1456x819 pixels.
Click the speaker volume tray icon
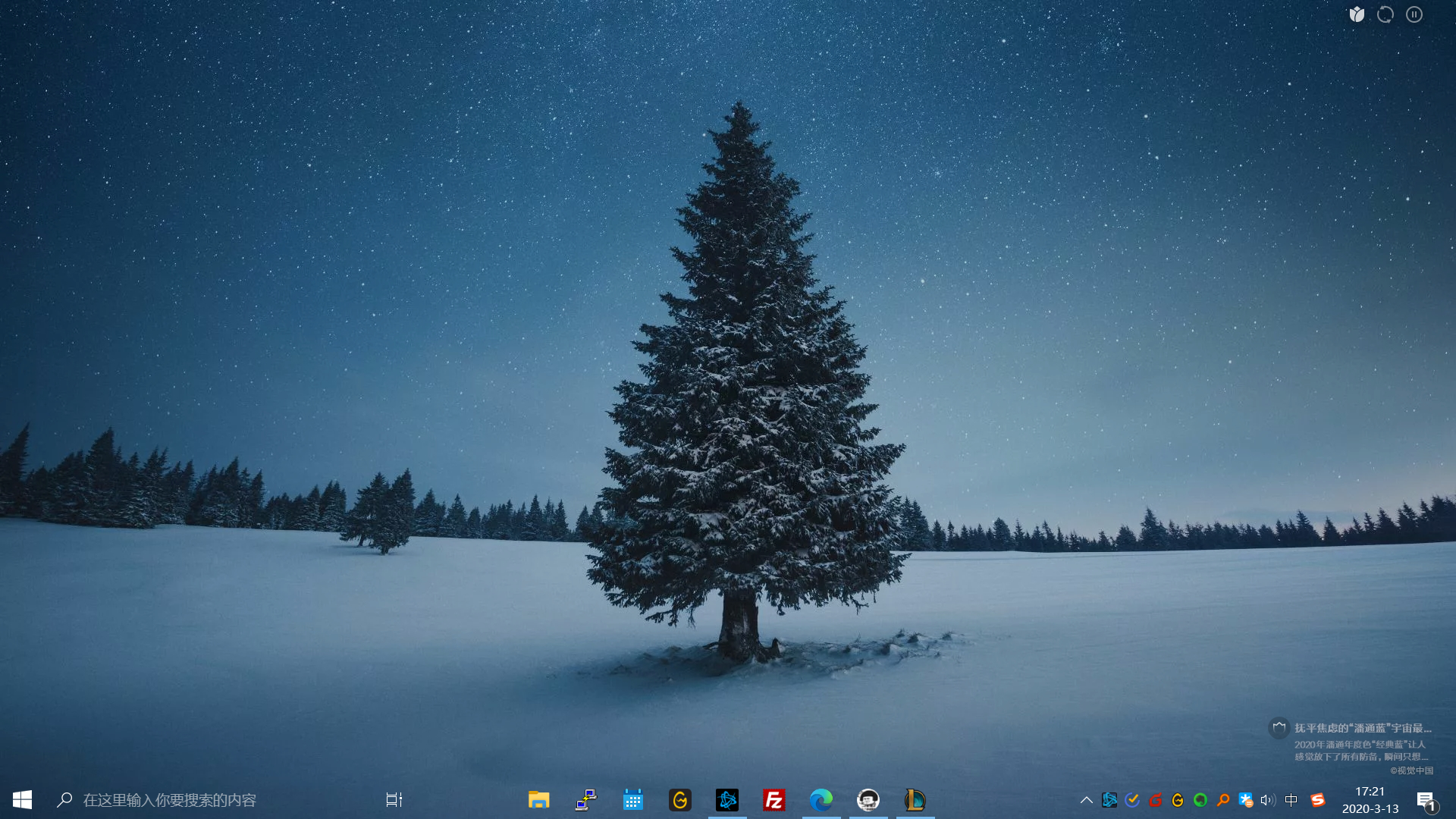pyautogui.click(x=1267, y=800)
